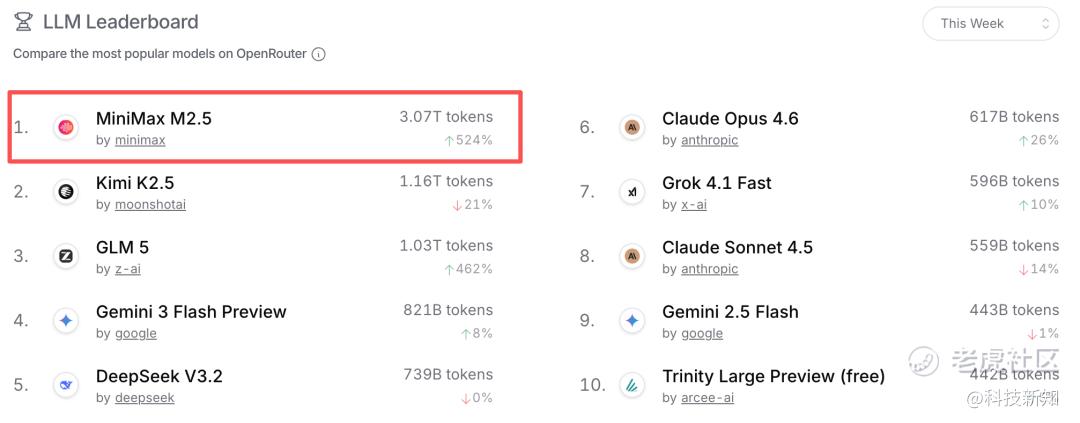The width and height of the screenshot is (1080, 423).
Task: Click the Grok 4.1 Fast xAI icon
Action: click(x=632, y=192)
